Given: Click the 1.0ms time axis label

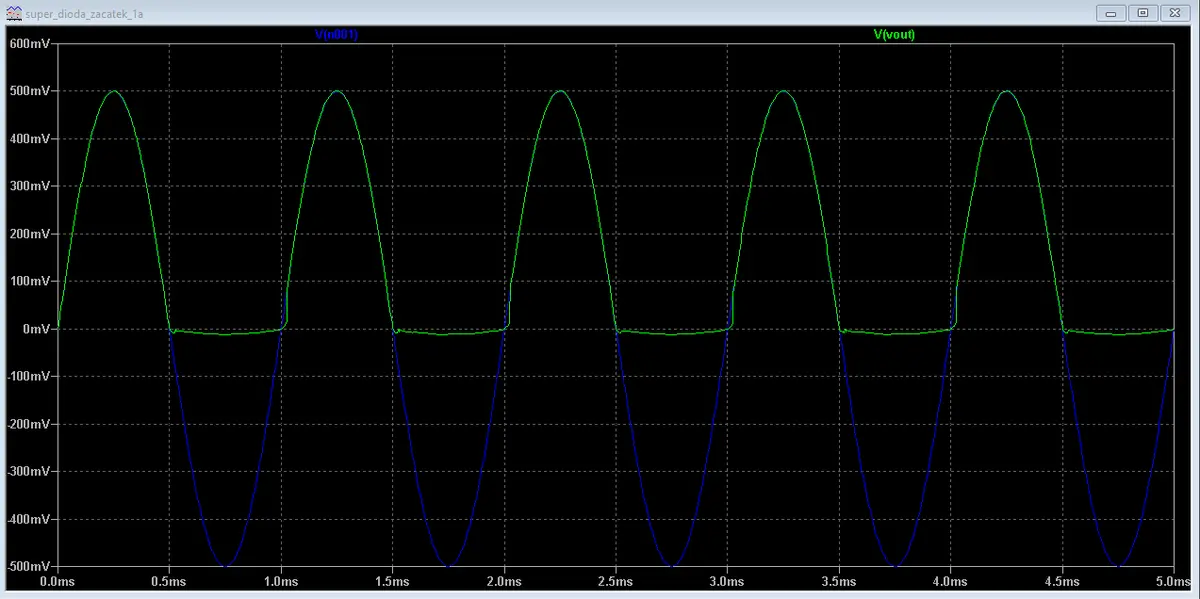Looking at the screenshot, I should coord(281,580).
